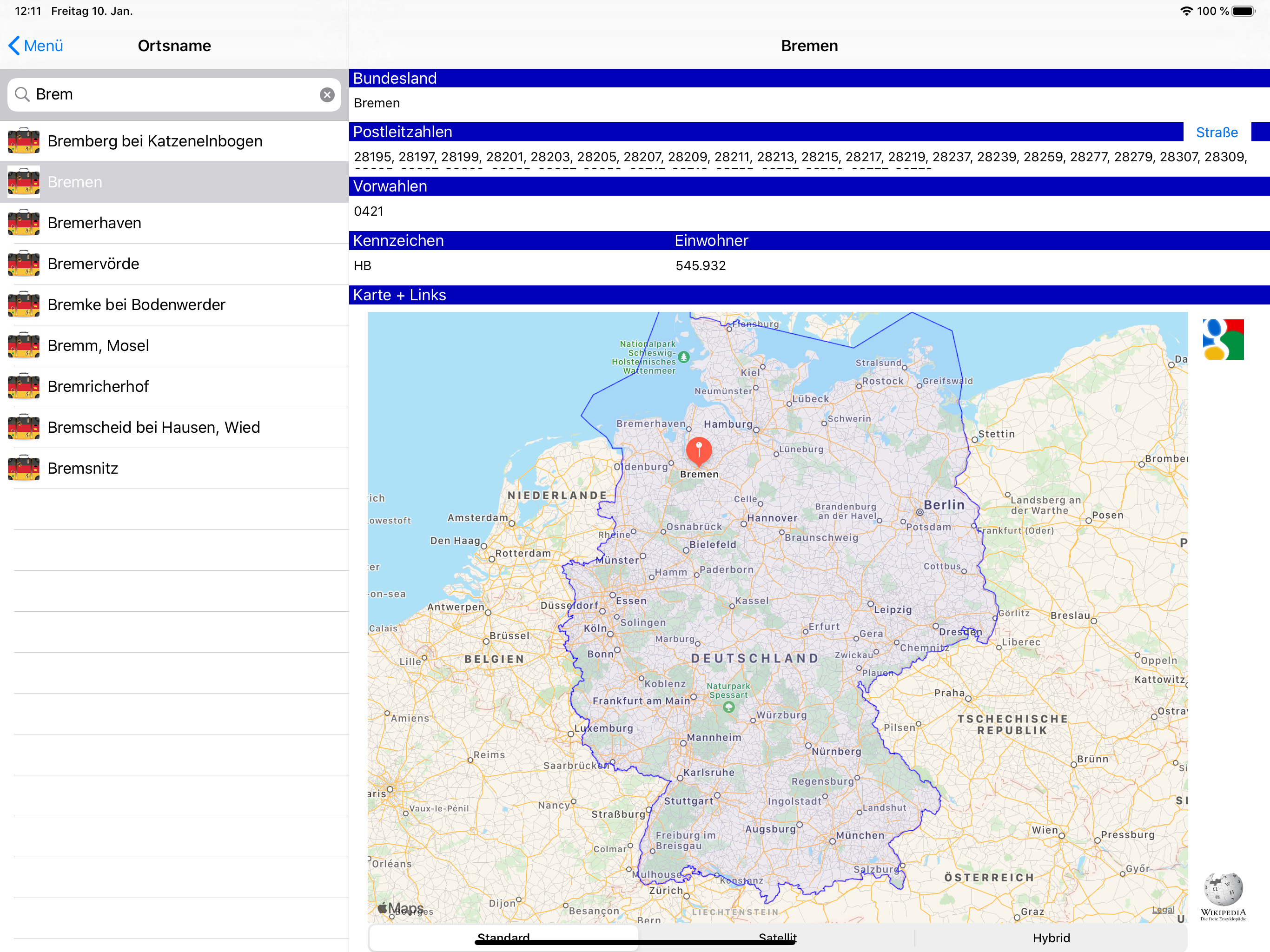This screenshot has height=952, width=1270.
Task: Tap the battery indicator in status bar
Action: tap(1244, 11)
